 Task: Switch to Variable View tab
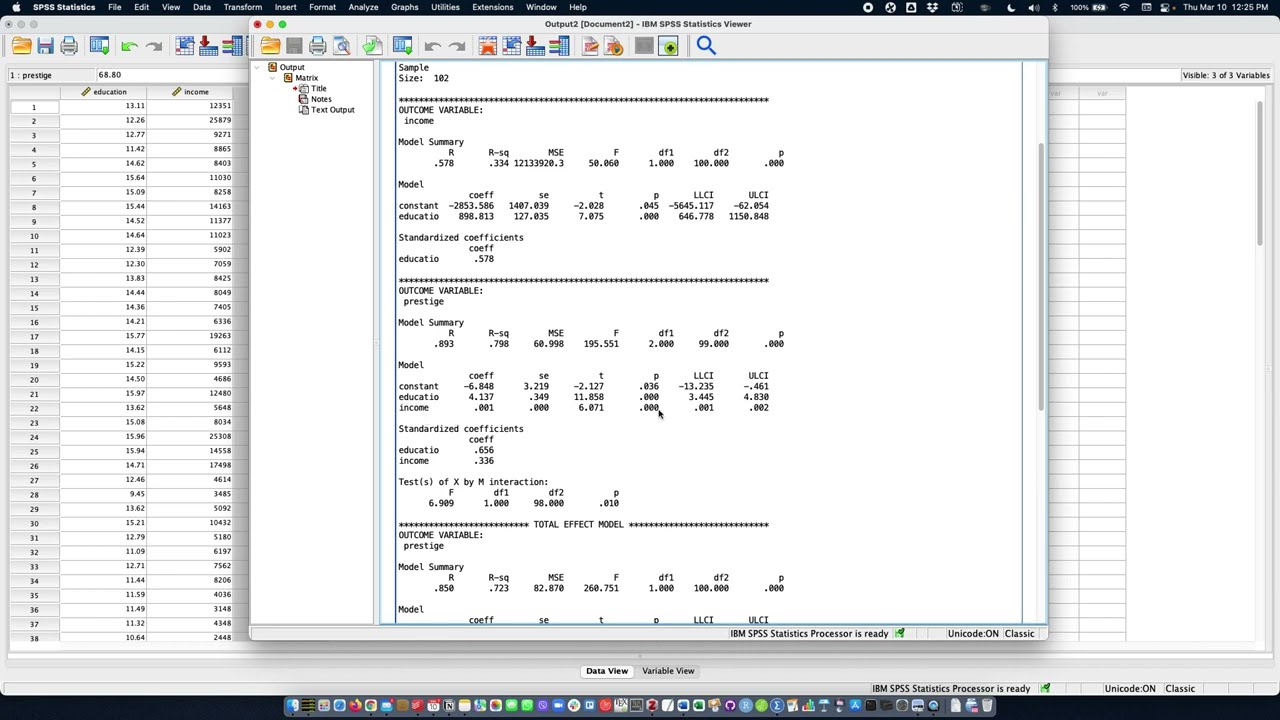coord(668,671)
